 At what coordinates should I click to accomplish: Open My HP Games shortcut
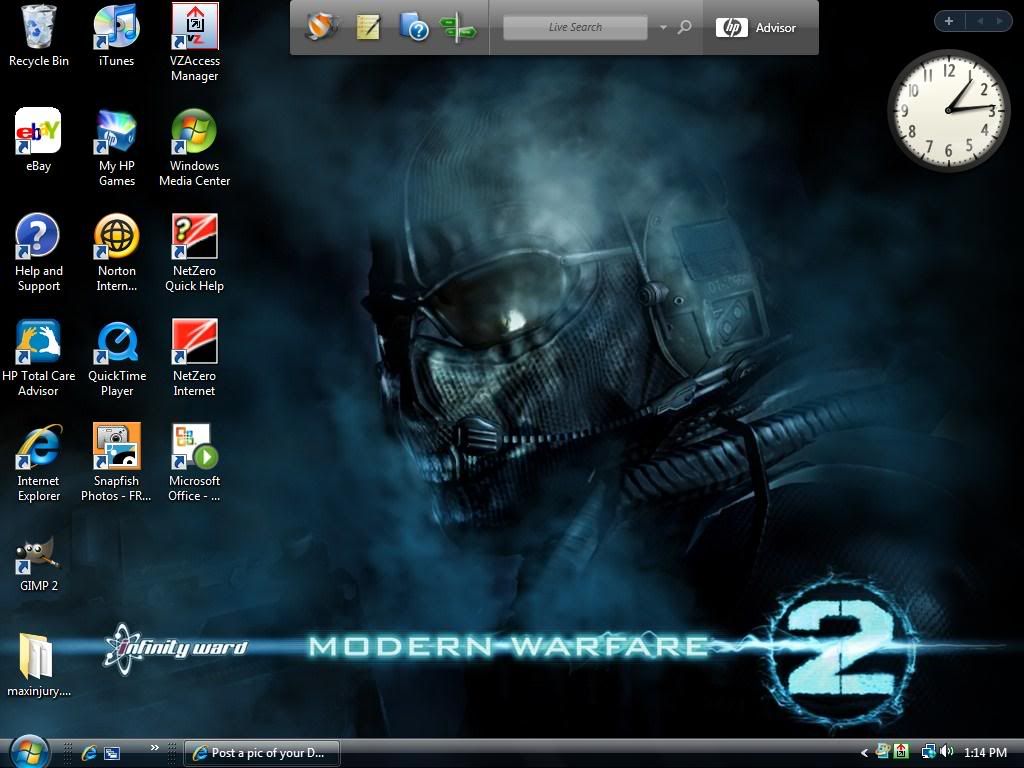[x=116, y=148]
